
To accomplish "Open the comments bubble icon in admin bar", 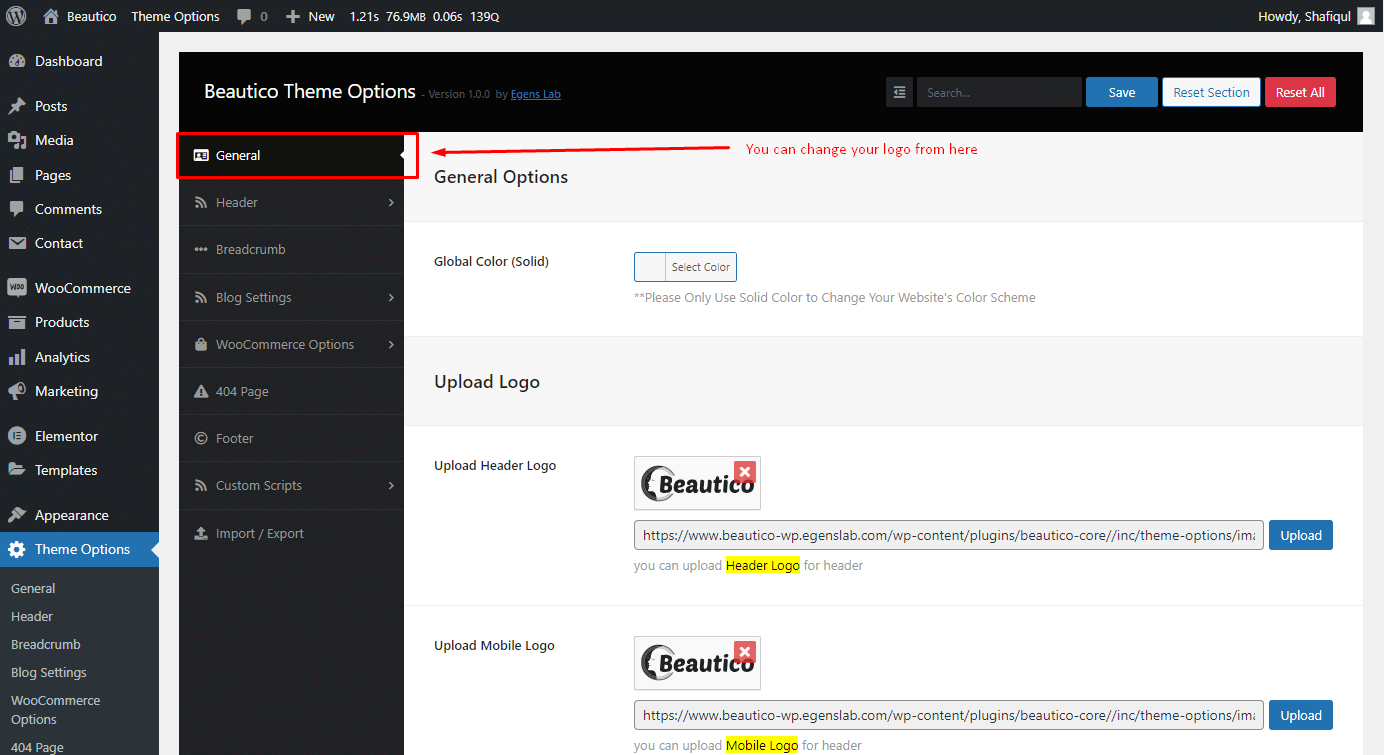I will click(x=245, y=16).
